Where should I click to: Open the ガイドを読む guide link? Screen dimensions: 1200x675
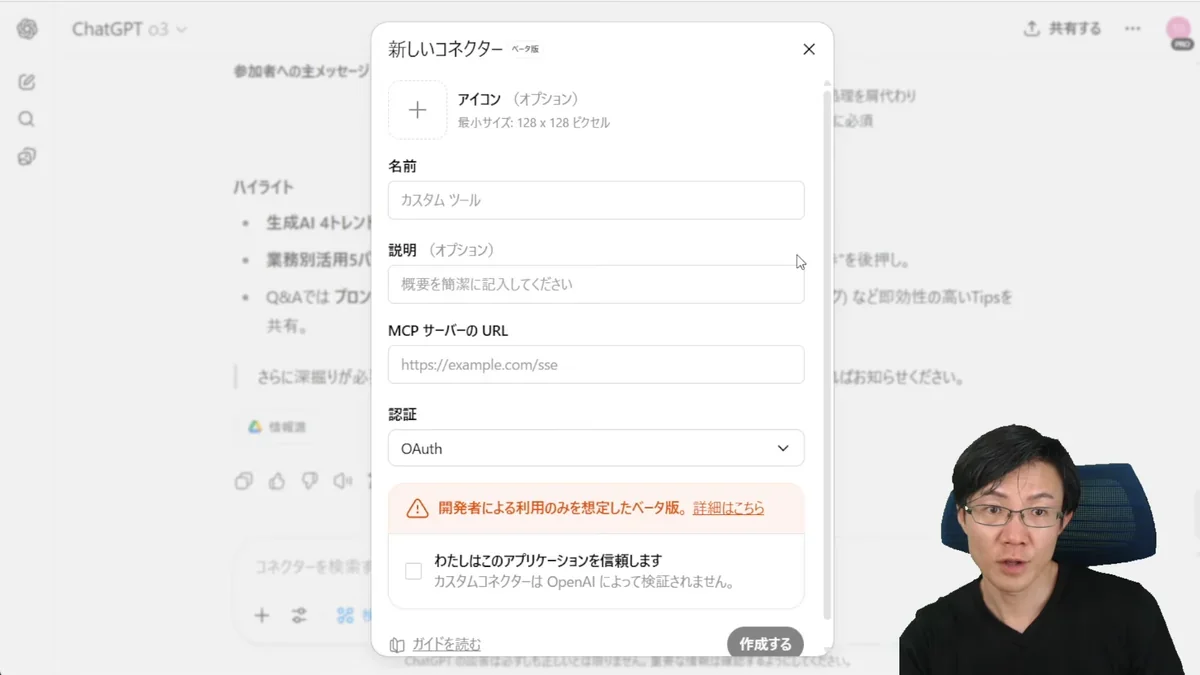point(436,644)
